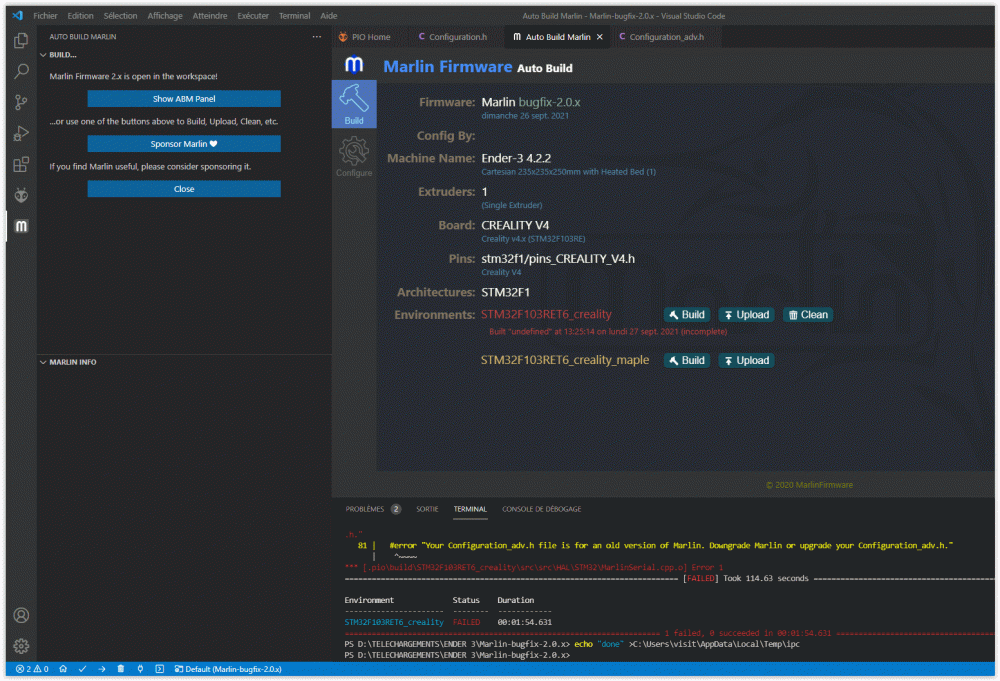This screenshot has width=1000, height=681.
Task: Click the FAILED status in terminal table
Action: [x=466, y=622]
